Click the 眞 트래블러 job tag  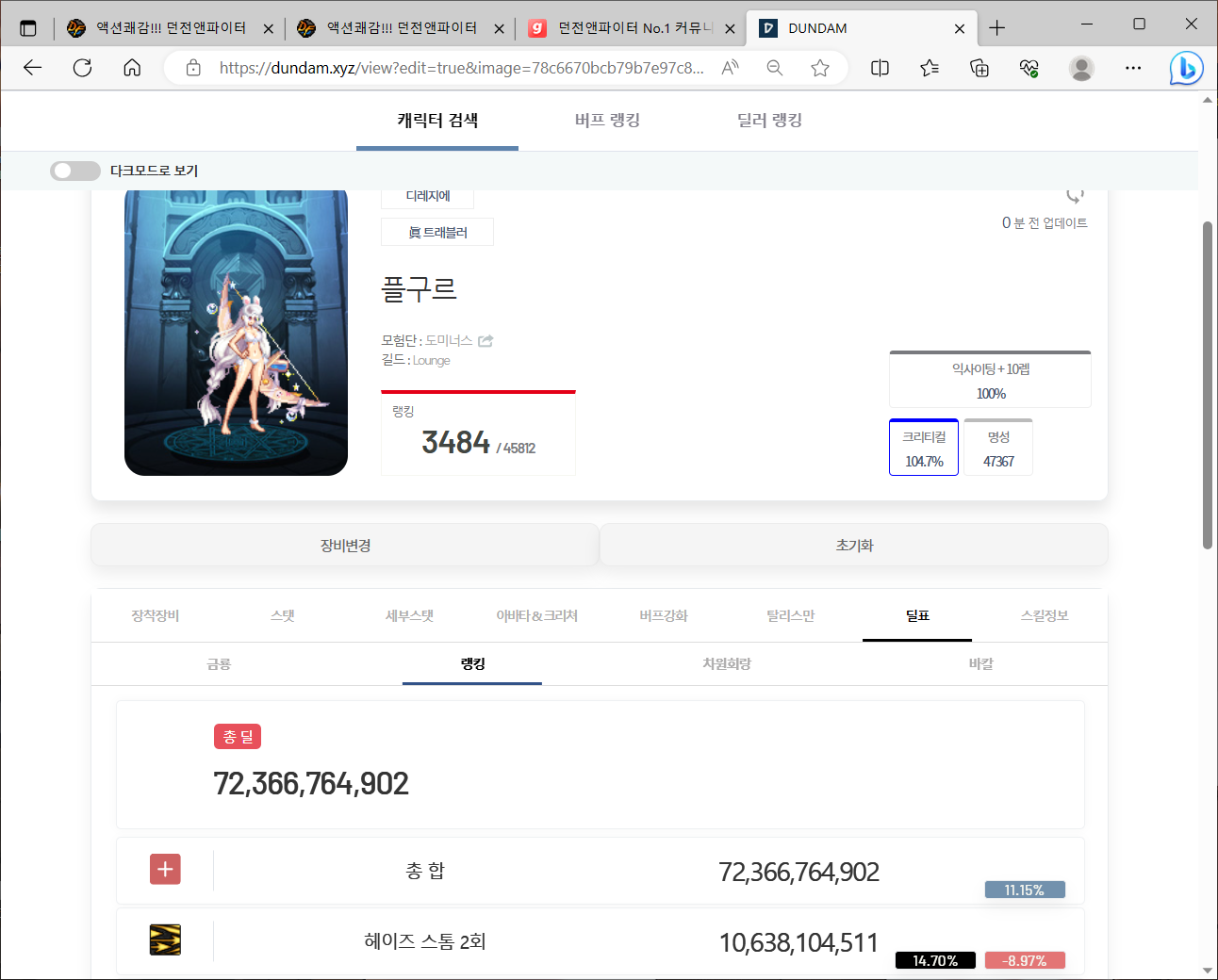pos(437,232)
